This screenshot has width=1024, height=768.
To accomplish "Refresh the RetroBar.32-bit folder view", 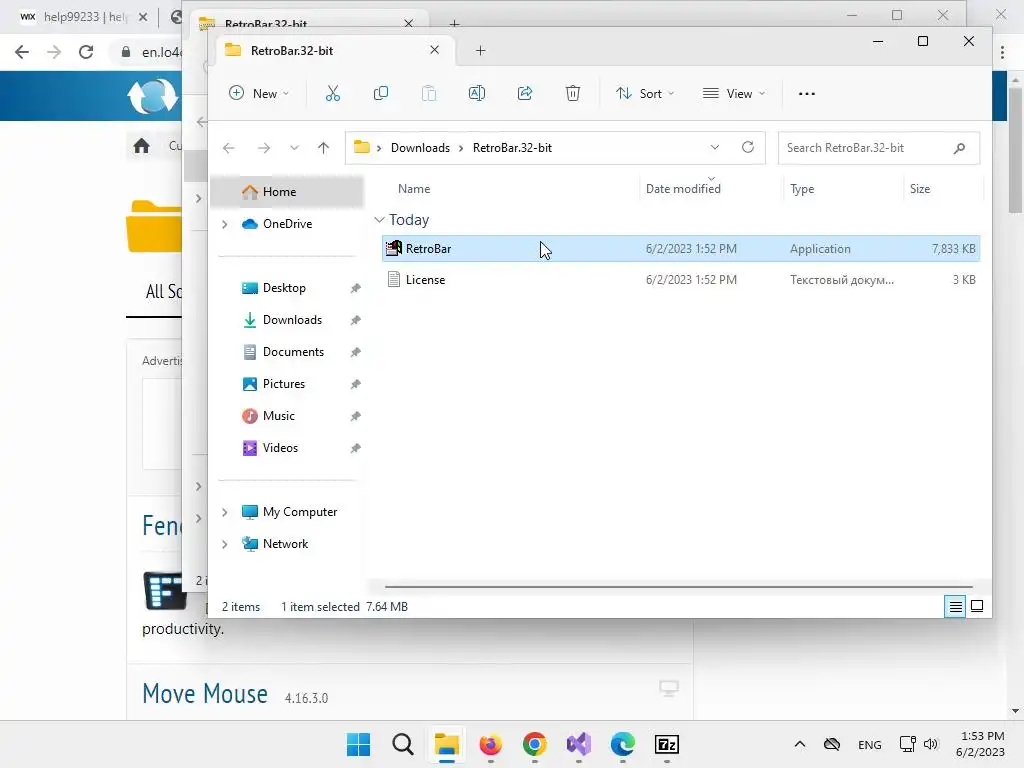I will [748, 147].
